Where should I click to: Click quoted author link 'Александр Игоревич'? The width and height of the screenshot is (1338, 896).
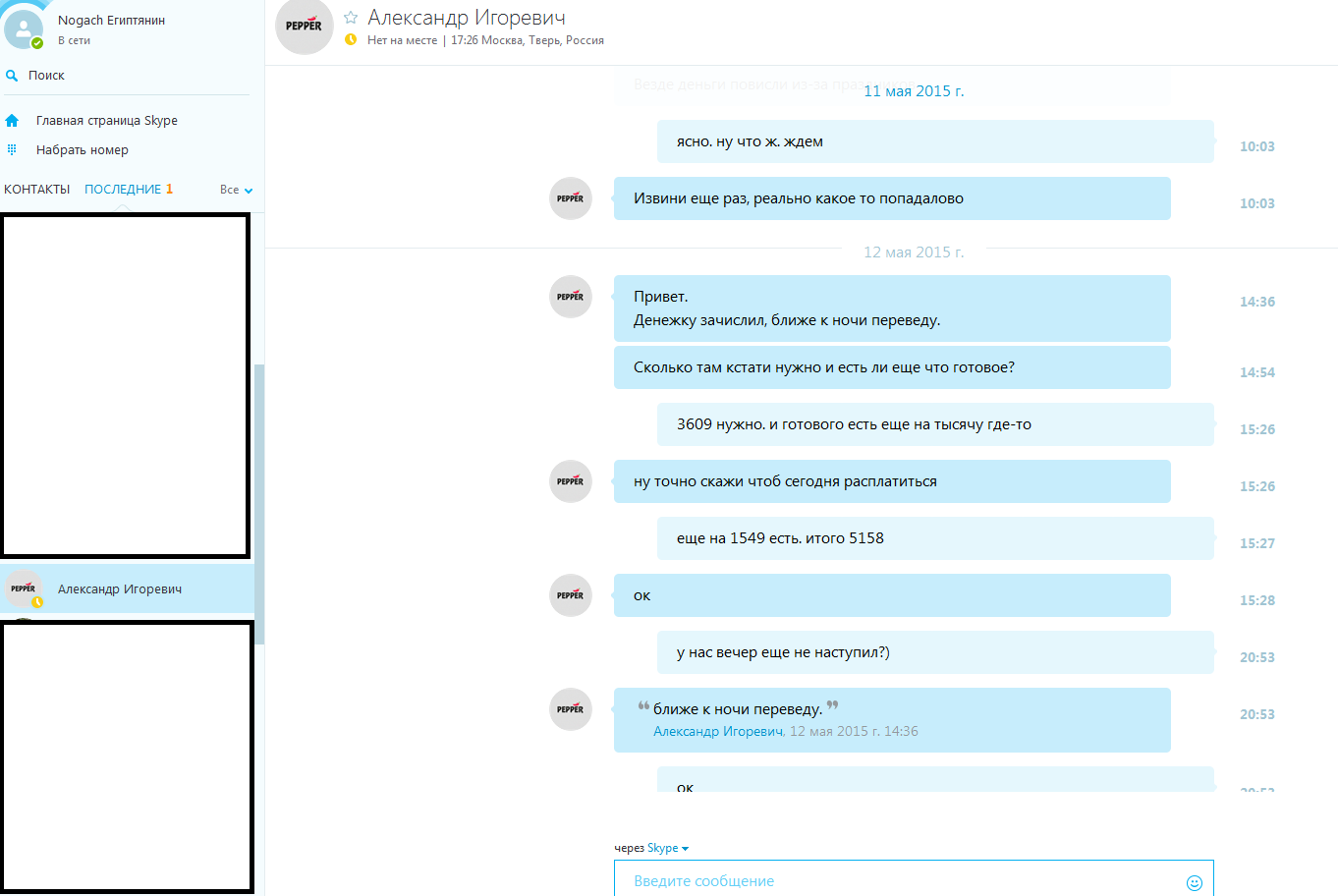click(718, 731)
